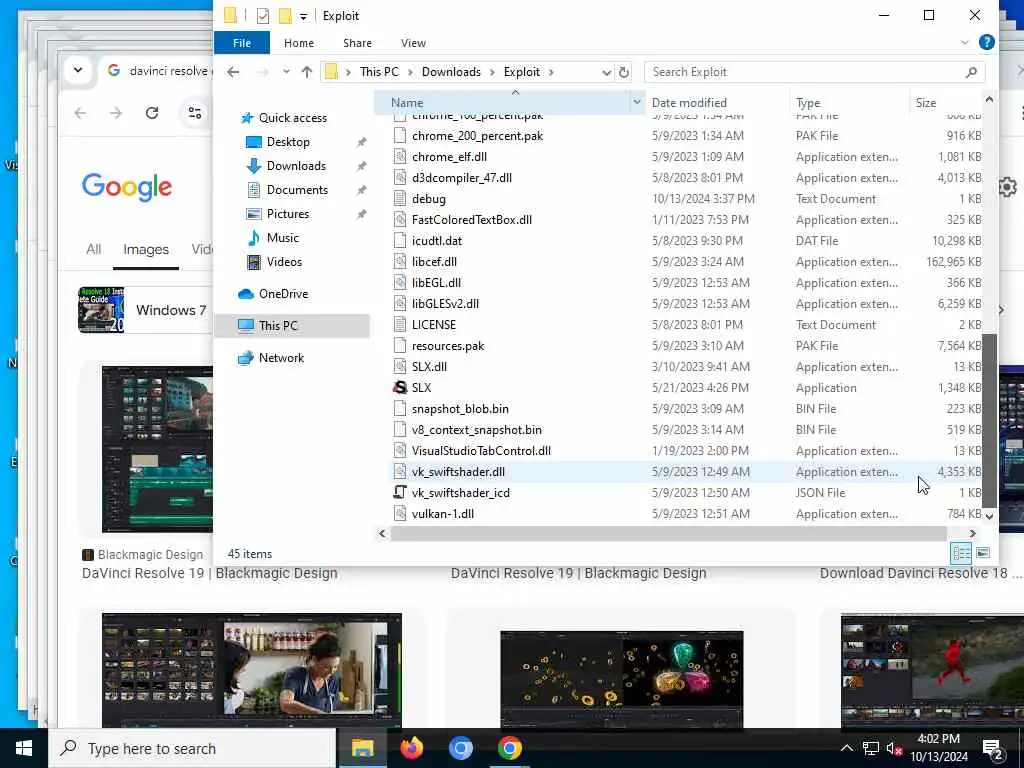Expand the Chrome tab search dropdown
The image size is (1024, 768).
point(78,70)
